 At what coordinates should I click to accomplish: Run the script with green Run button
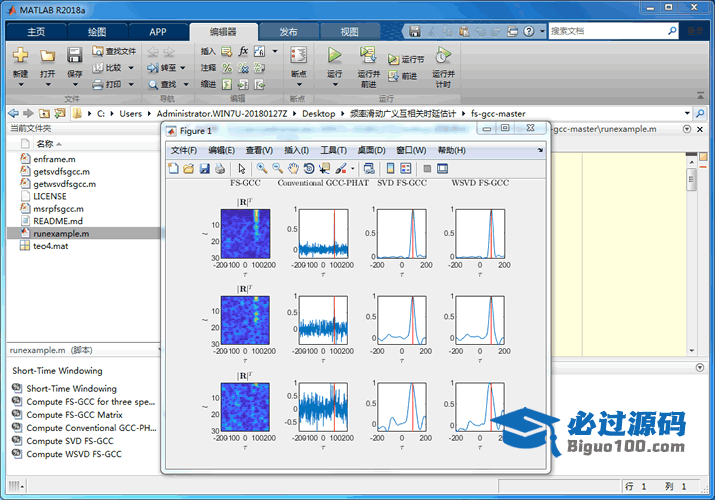coord(334,55)
